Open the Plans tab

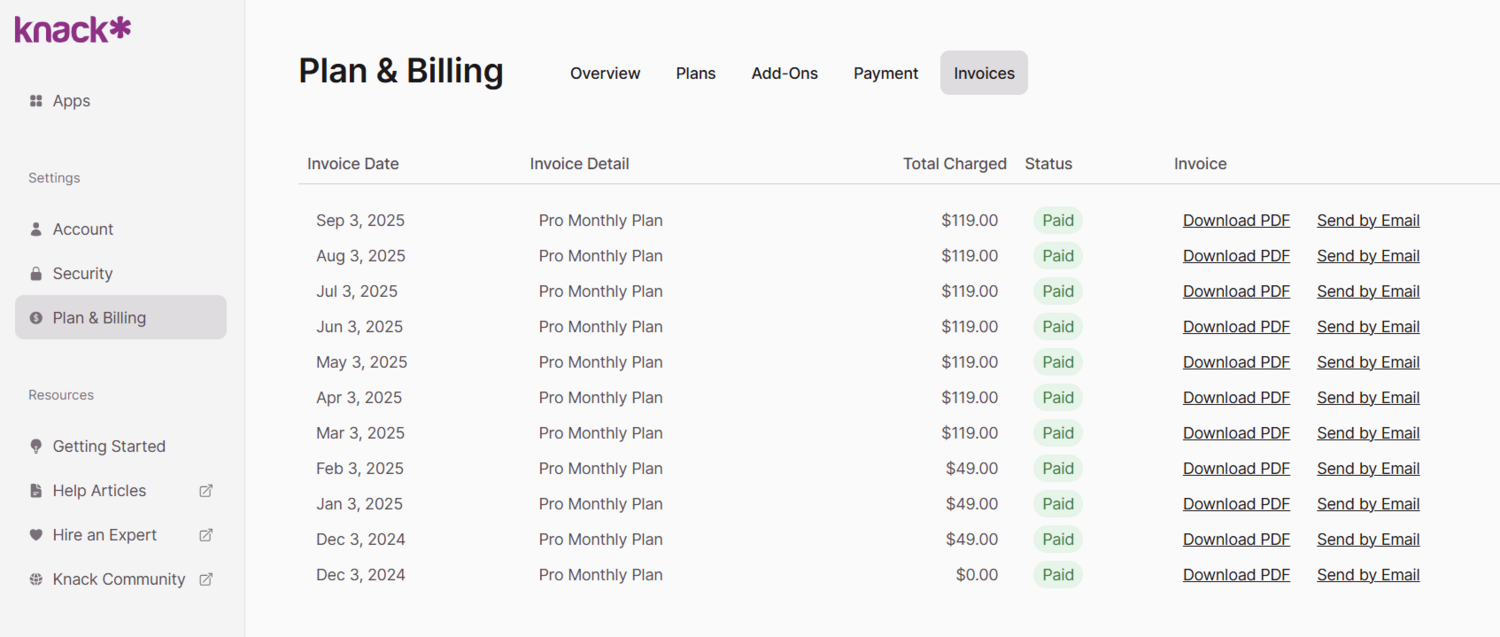[696, 72]
